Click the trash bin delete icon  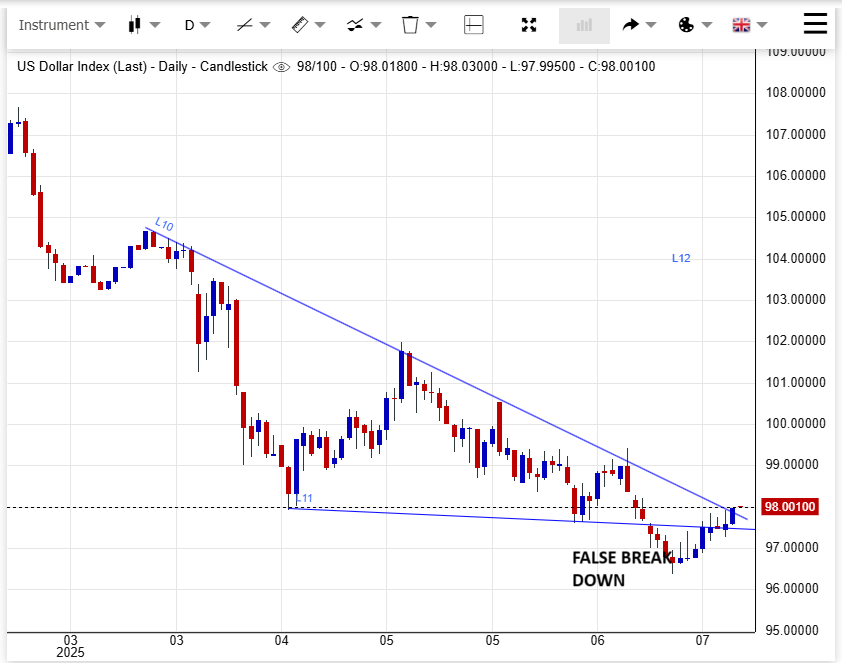pos(418,25)
